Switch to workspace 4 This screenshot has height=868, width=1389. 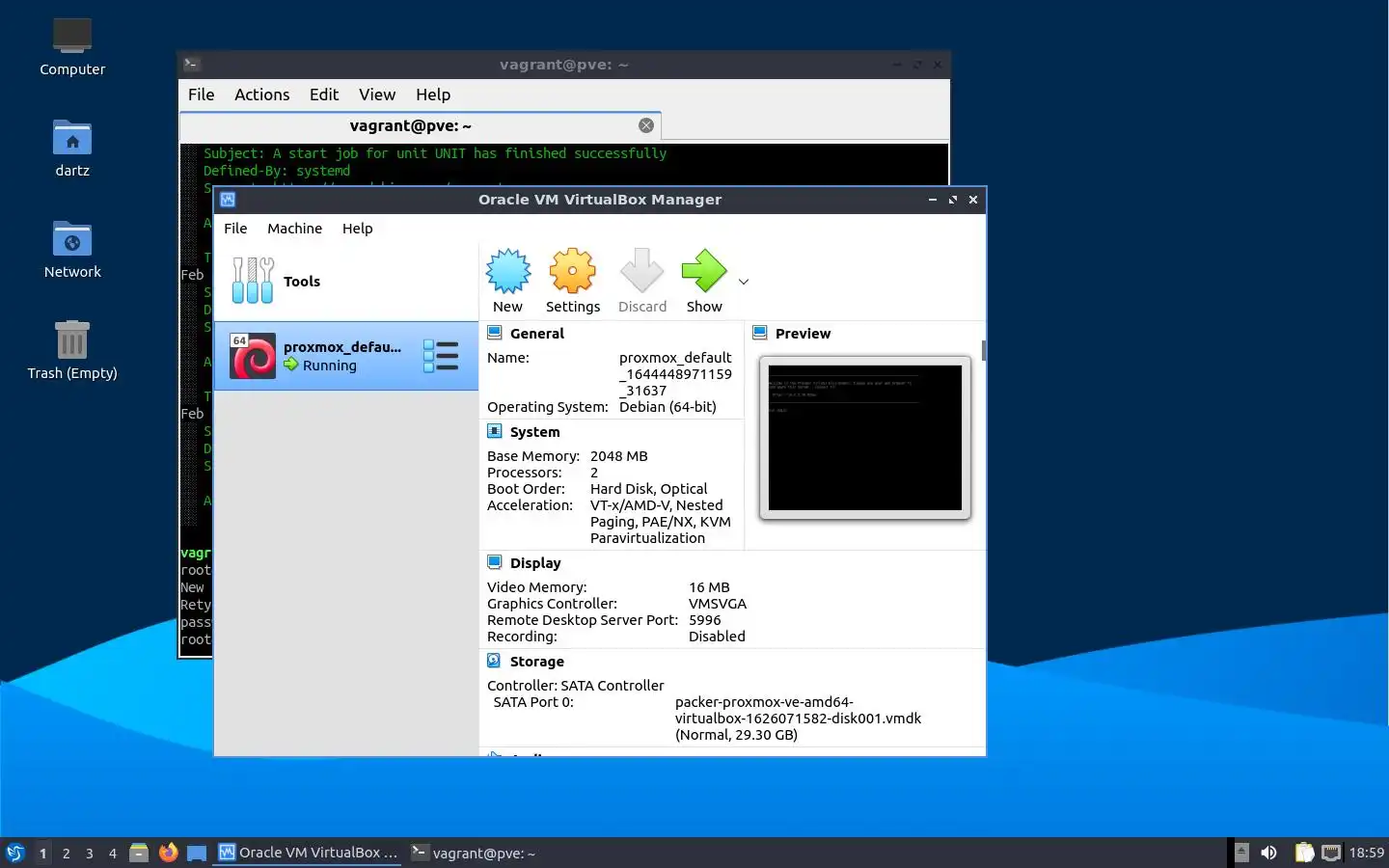pos(112,853)
